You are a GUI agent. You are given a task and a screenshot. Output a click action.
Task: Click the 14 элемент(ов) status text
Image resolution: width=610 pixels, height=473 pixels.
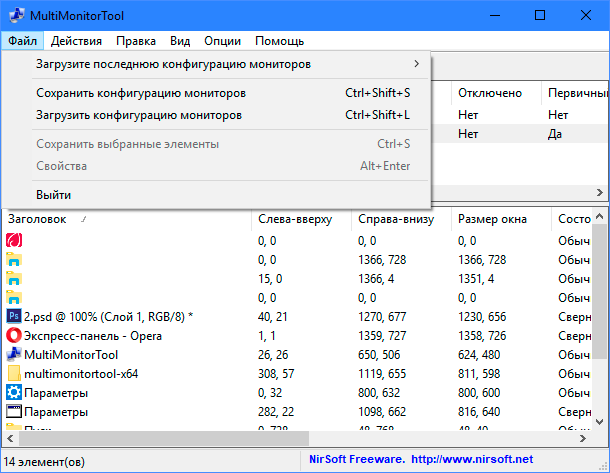44,462
